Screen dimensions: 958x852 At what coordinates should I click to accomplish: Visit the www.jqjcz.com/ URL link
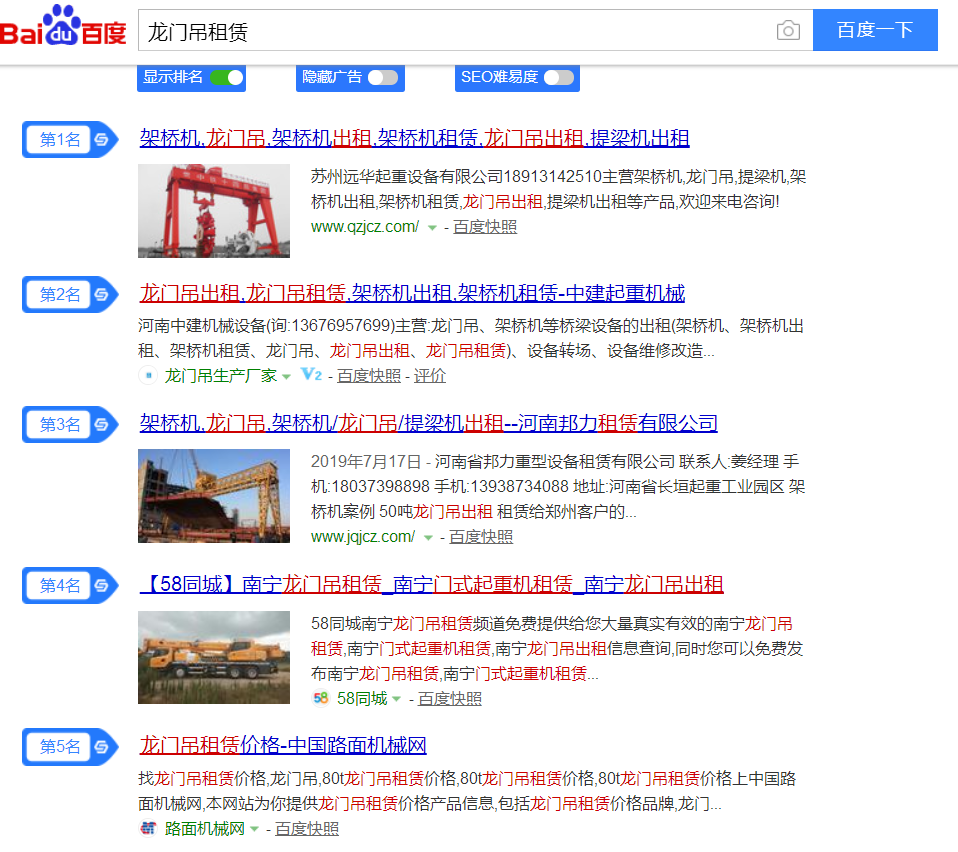(363, 537)
